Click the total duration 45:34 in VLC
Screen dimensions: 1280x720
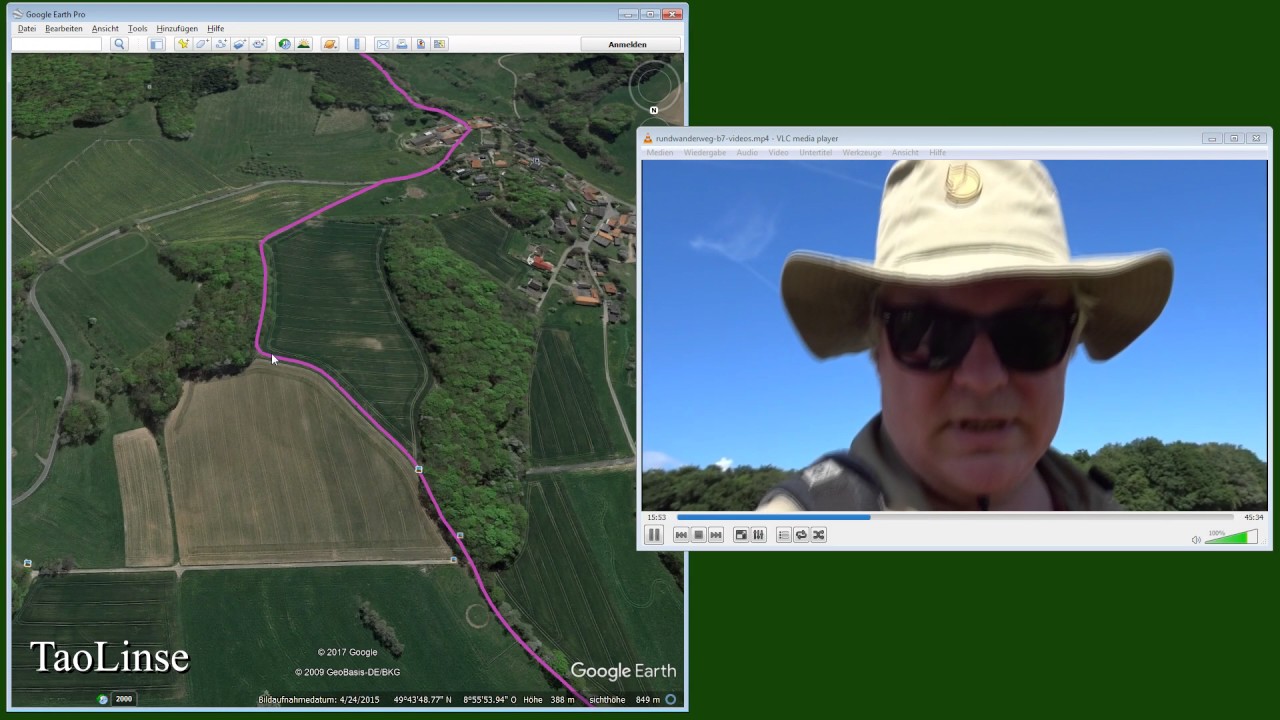[1253, 517]
